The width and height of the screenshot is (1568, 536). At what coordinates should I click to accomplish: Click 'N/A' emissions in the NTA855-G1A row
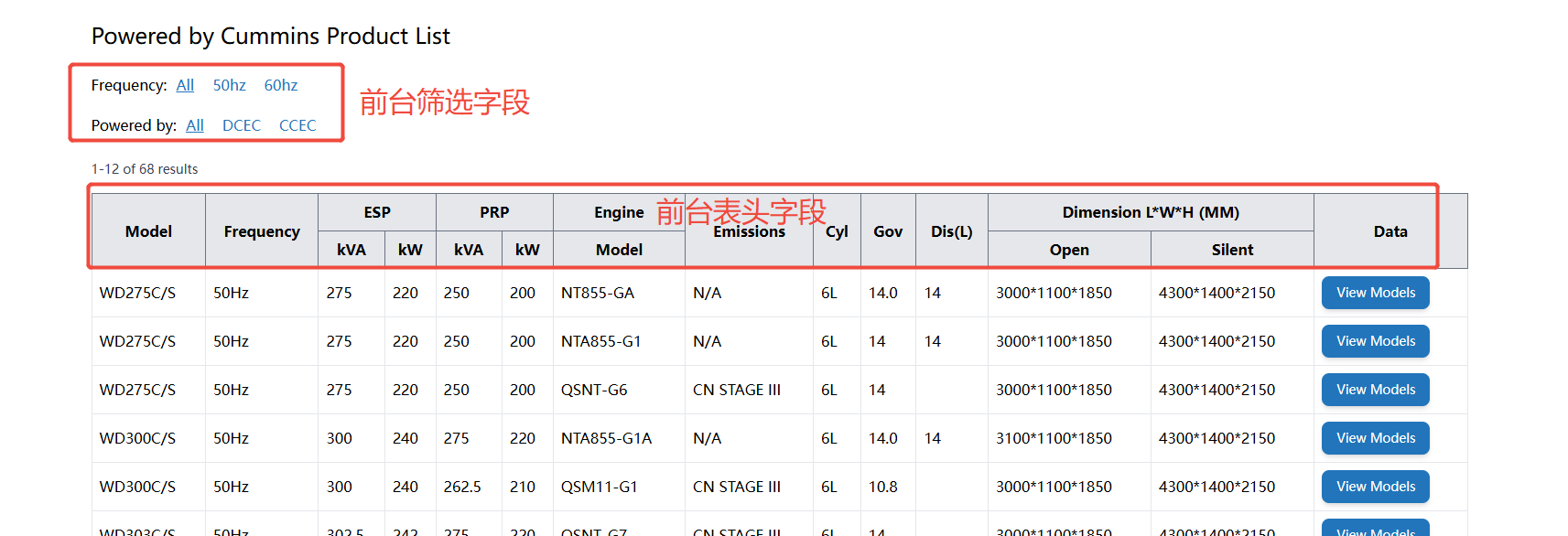tap(707, 438)
